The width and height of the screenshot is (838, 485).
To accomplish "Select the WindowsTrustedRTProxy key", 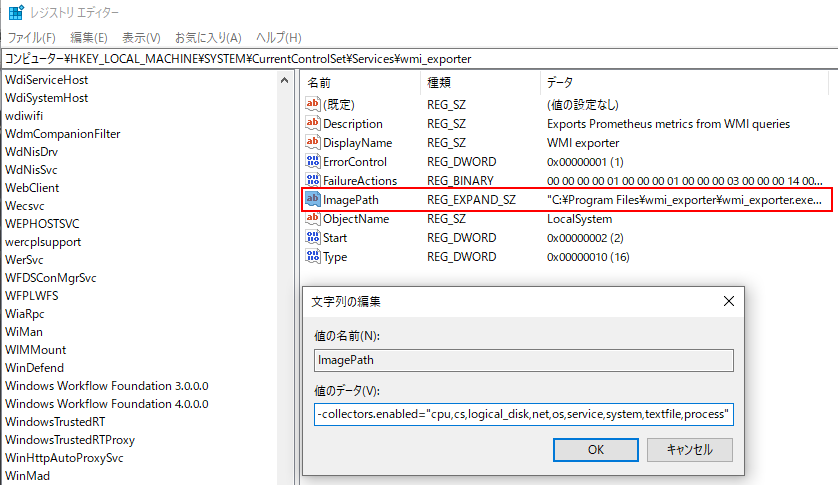I will (x=70, y=440).
